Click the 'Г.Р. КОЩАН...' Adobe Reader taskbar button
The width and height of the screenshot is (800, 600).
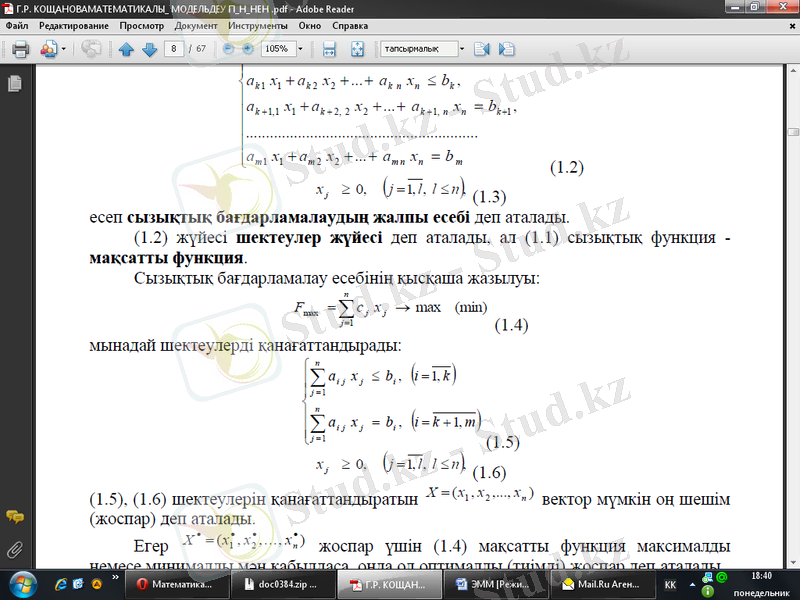(x=390, y=585)
